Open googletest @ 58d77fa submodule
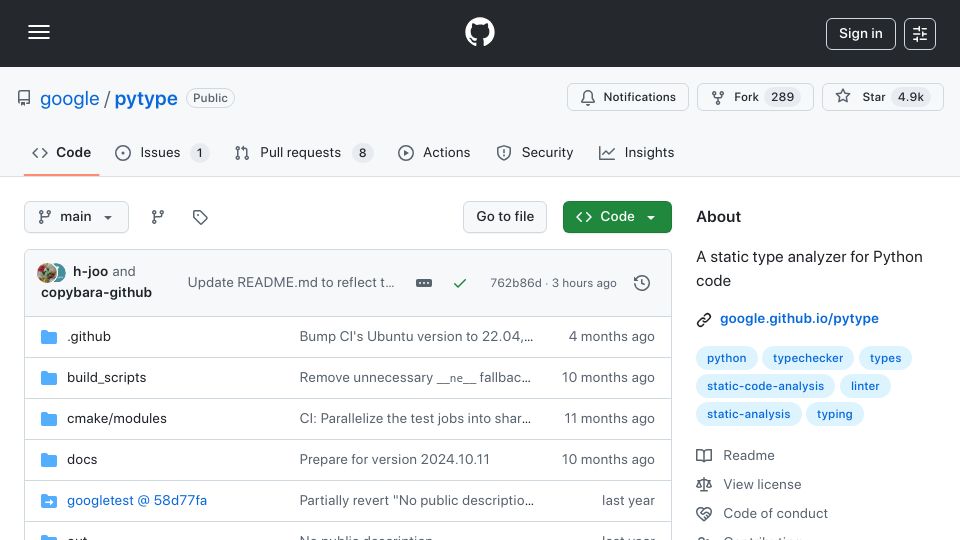 [137, 501]
